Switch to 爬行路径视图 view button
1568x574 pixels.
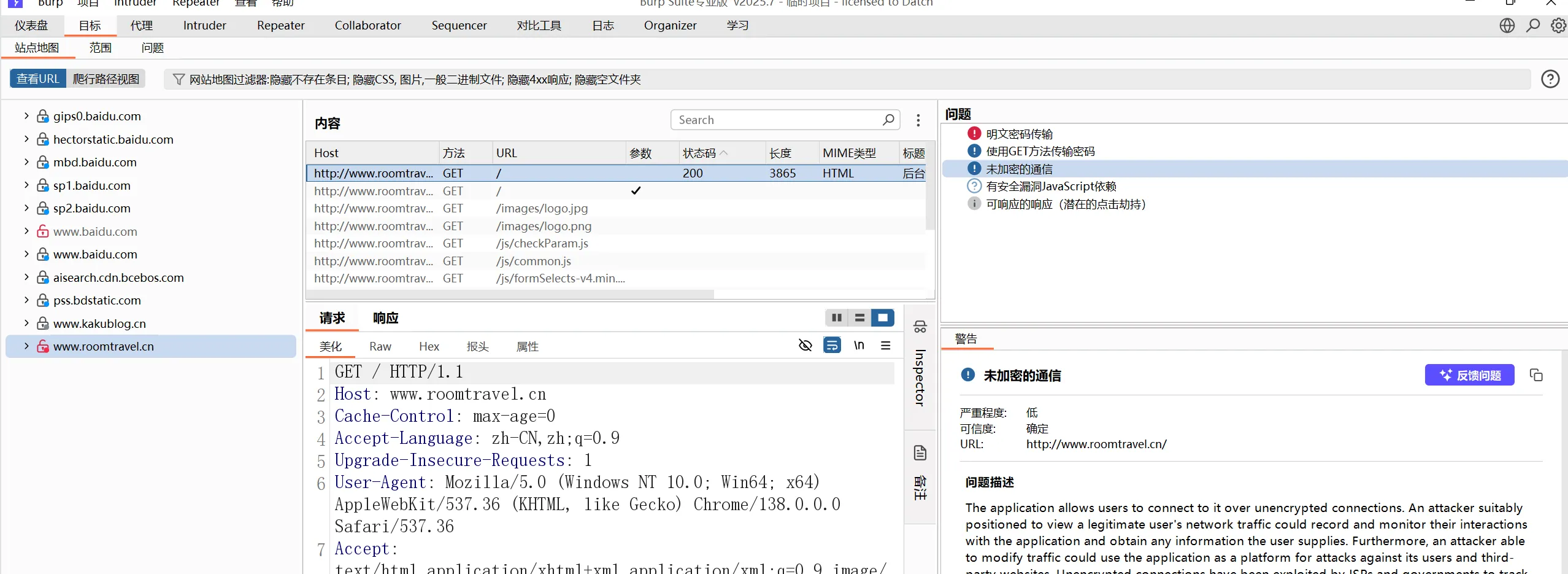point(106,79)
